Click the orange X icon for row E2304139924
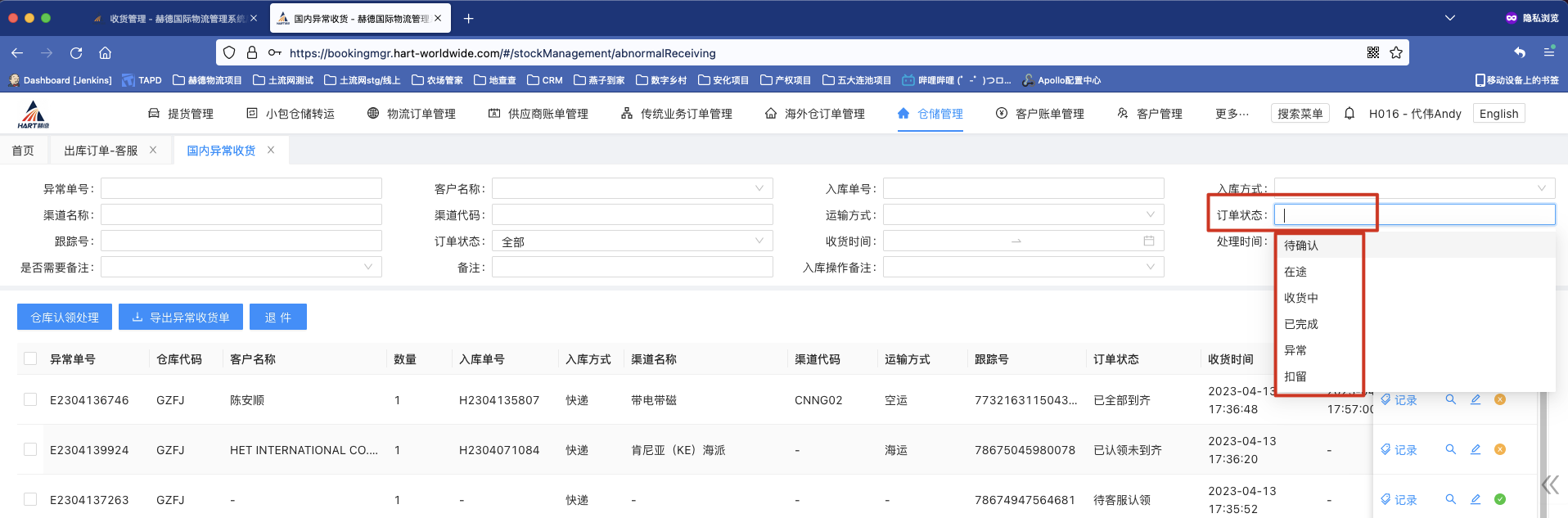Screen dimensions: 1568x518 (1500, 449)
